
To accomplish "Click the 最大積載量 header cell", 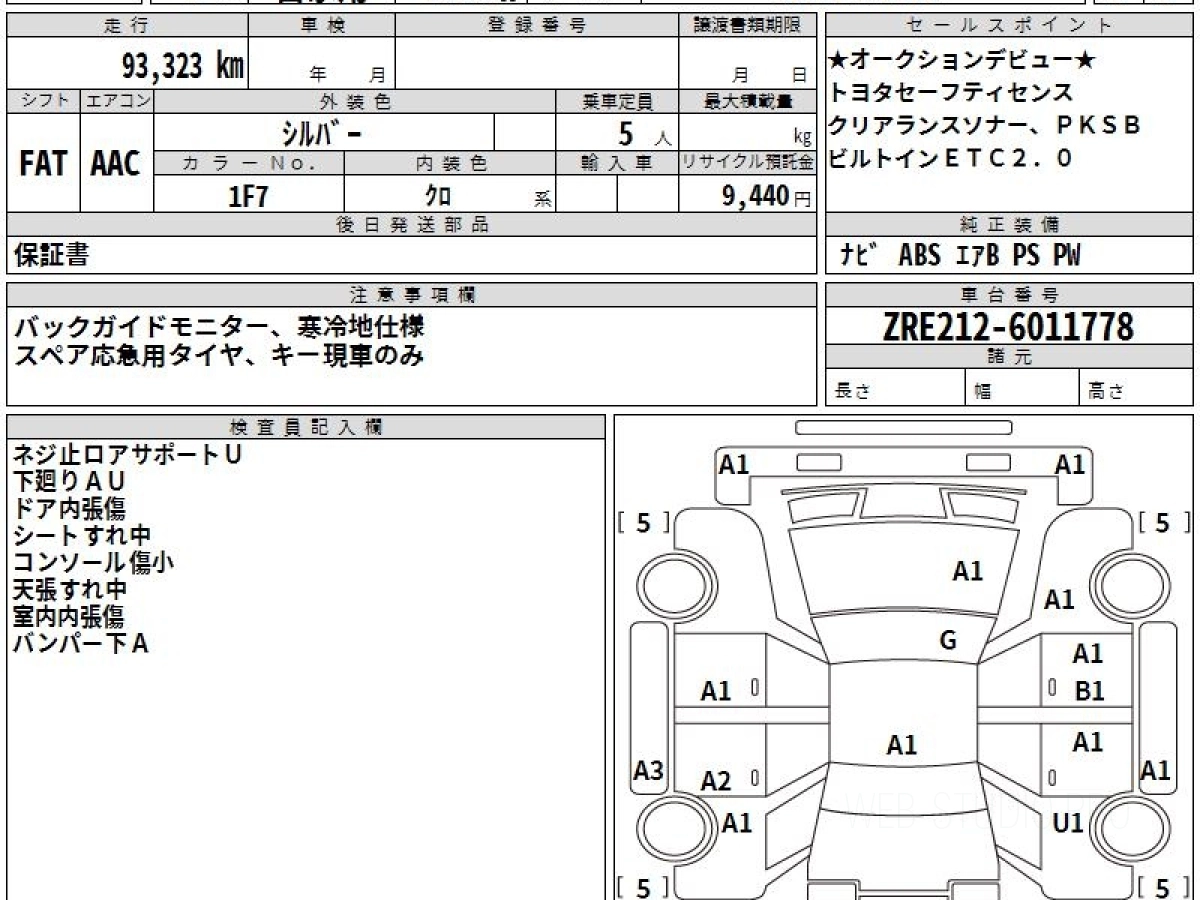I will click(x=747, y=101).
